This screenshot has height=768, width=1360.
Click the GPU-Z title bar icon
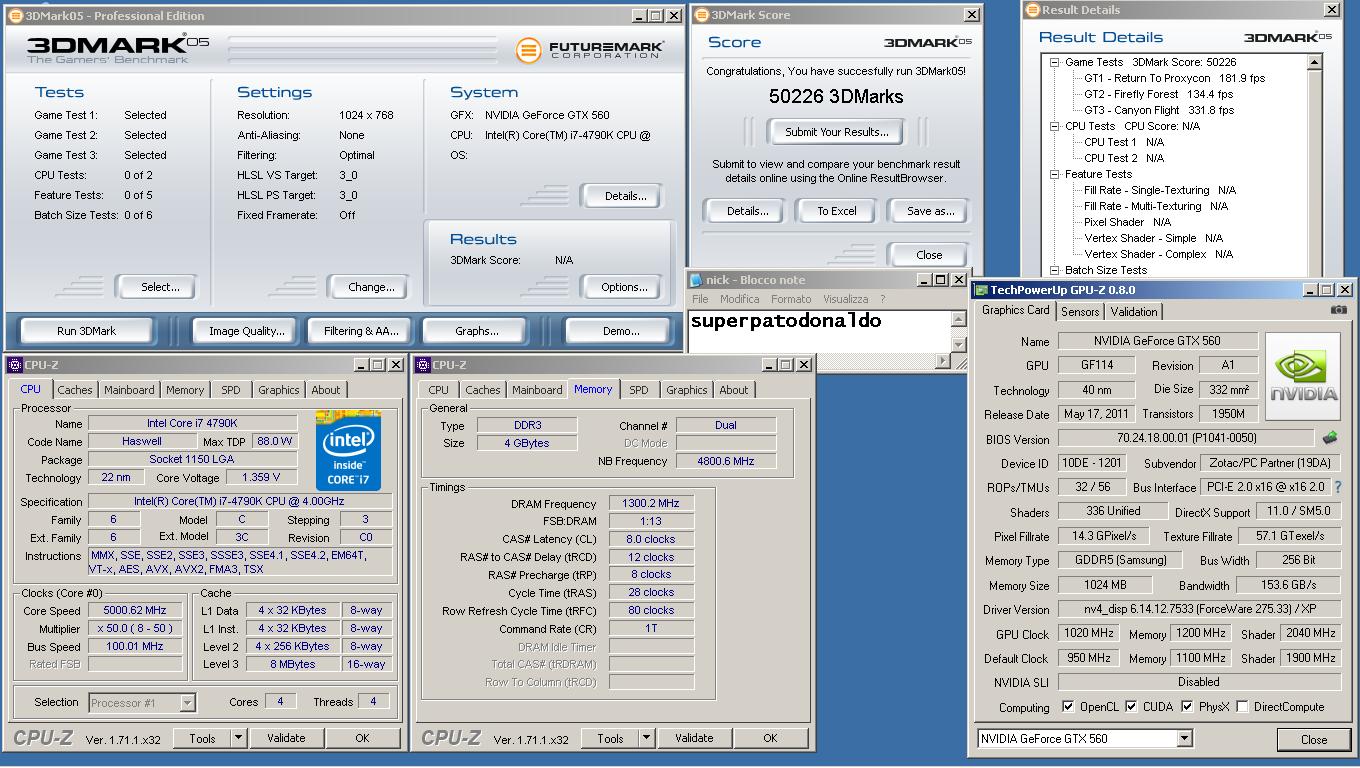[981, 290]
